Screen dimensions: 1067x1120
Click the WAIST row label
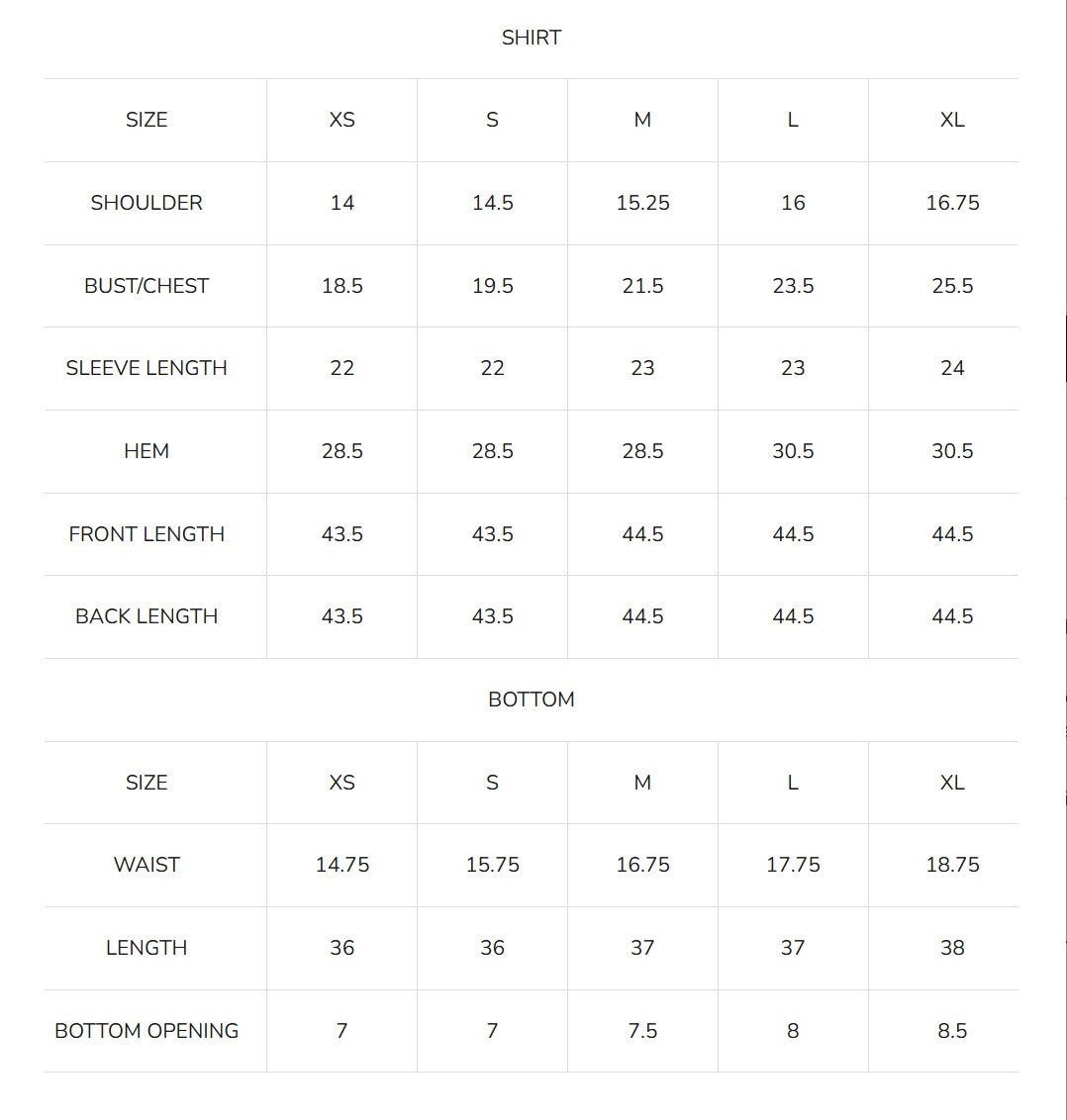[x=146, y=865]
